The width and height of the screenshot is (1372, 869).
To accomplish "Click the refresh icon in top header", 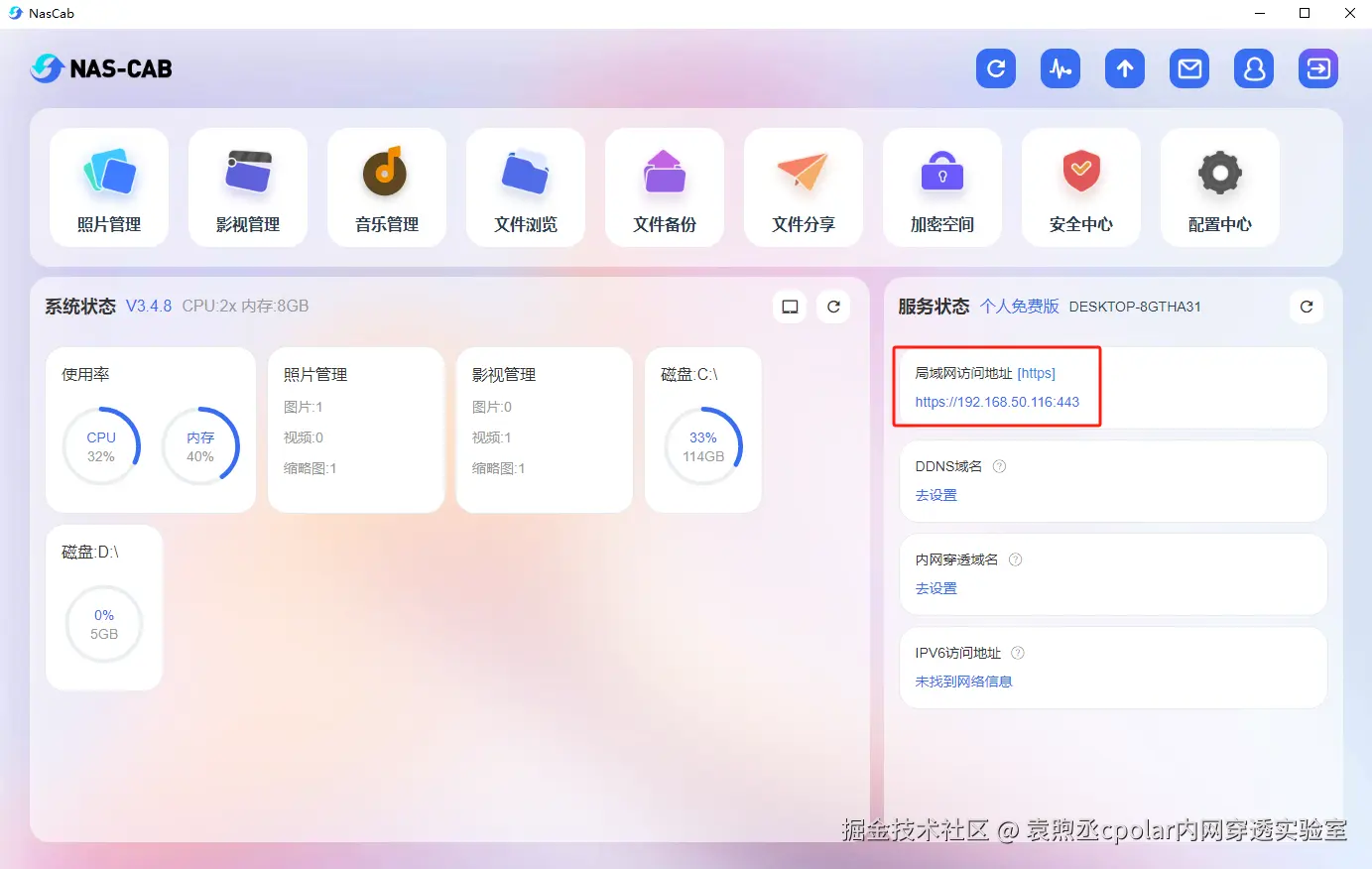I will pos(996,68).
